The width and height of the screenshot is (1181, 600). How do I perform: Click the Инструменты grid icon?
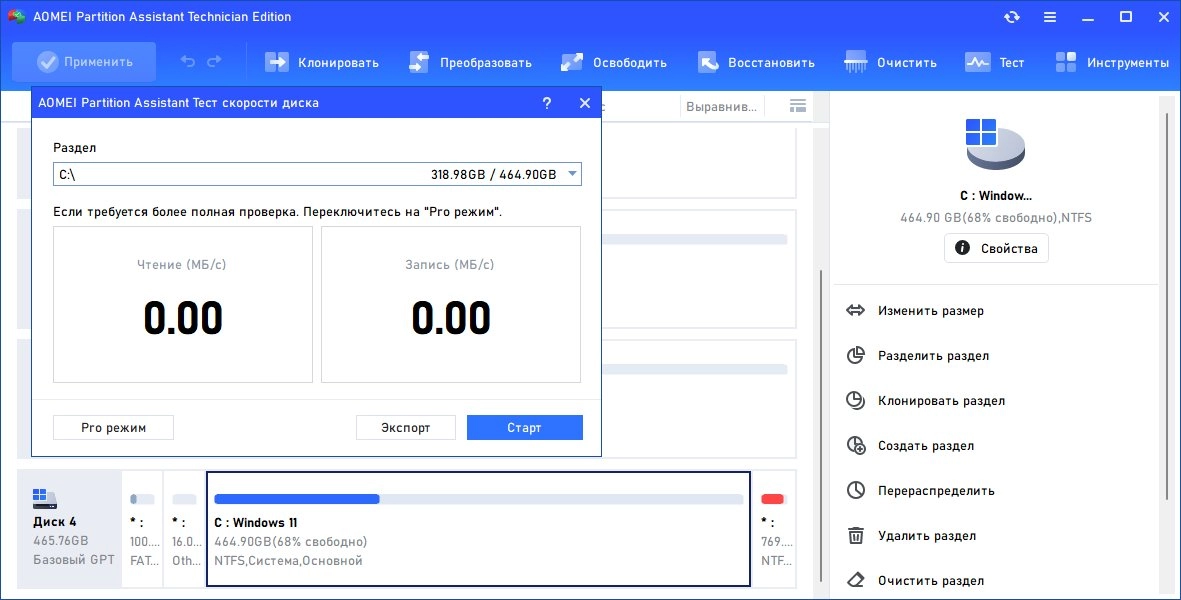coord(1066,62)
